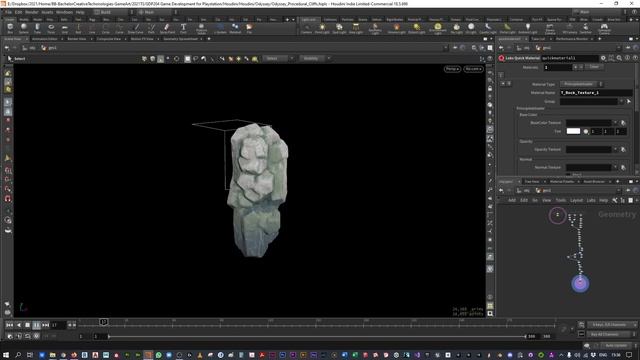
Task: Select the L-System shelf tool
Action: click(220, 28)
